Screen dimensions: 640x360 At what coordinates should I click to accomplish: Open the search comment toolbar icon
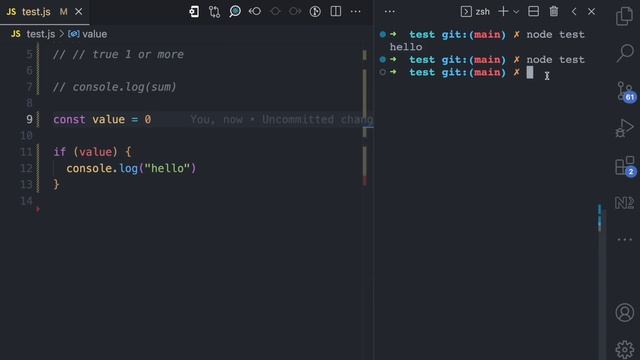point(235,11)
